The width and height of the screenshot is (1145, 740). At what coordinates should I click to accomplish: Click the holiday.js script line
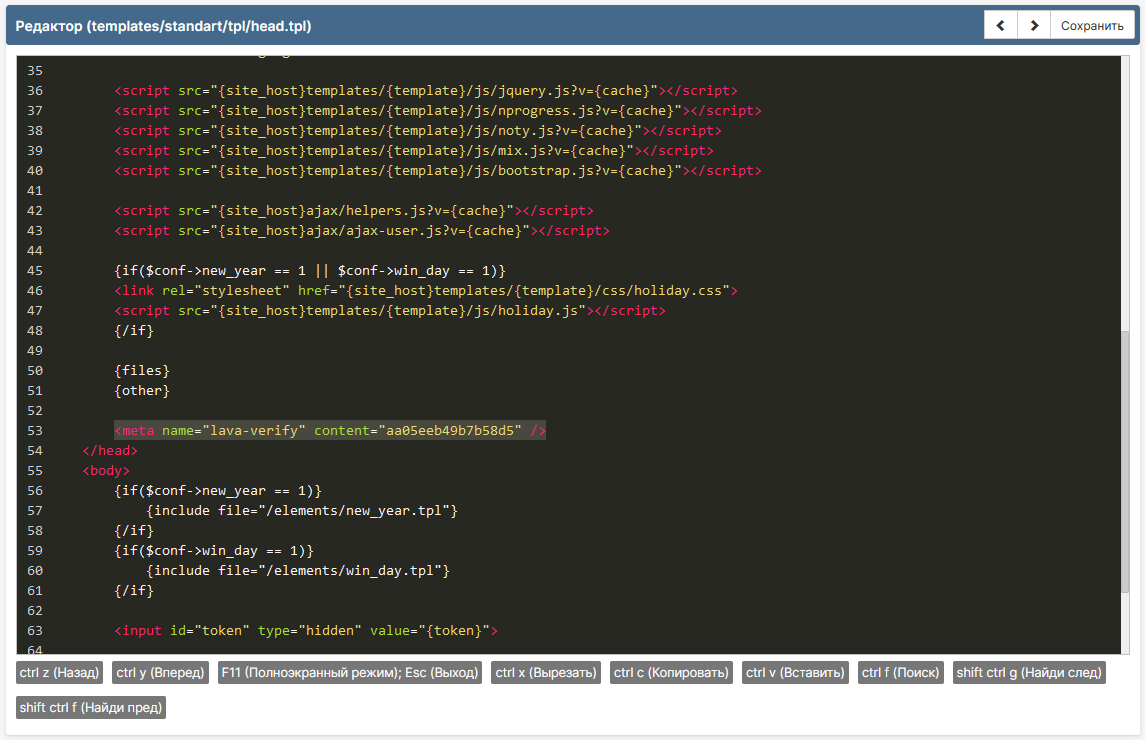[x=390, y=310]
